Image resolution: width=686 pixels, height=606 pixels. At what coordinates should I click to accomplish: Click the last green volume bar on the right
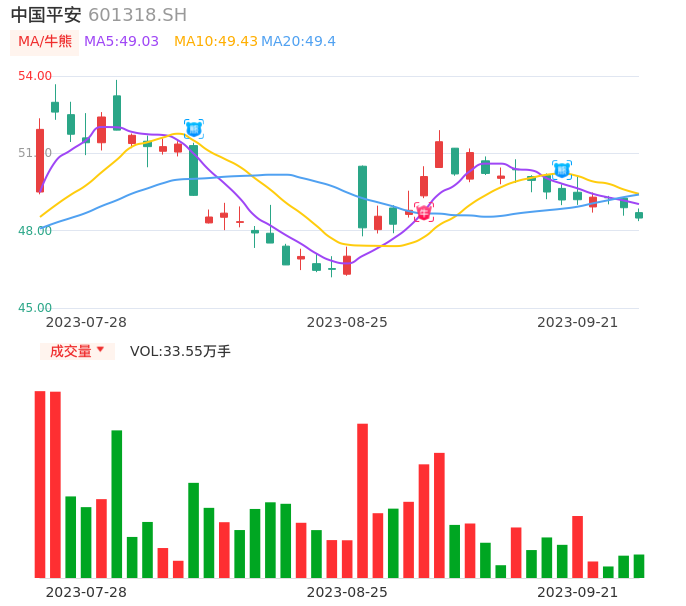point(639,566)
